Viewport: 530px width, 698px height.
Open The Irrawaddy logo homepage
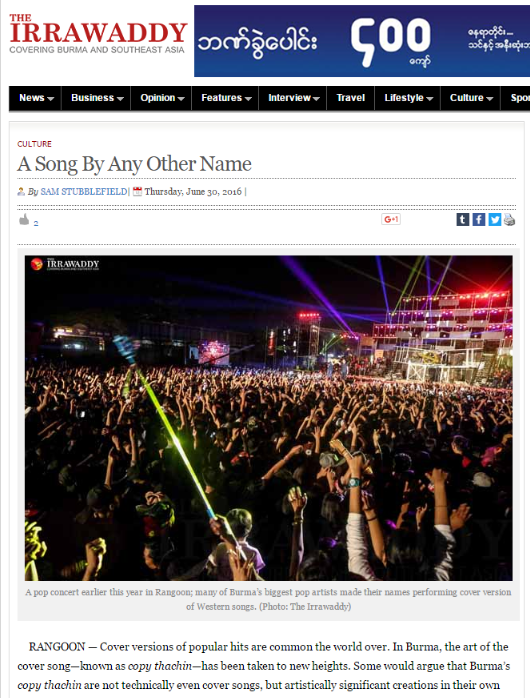(97, 34)
